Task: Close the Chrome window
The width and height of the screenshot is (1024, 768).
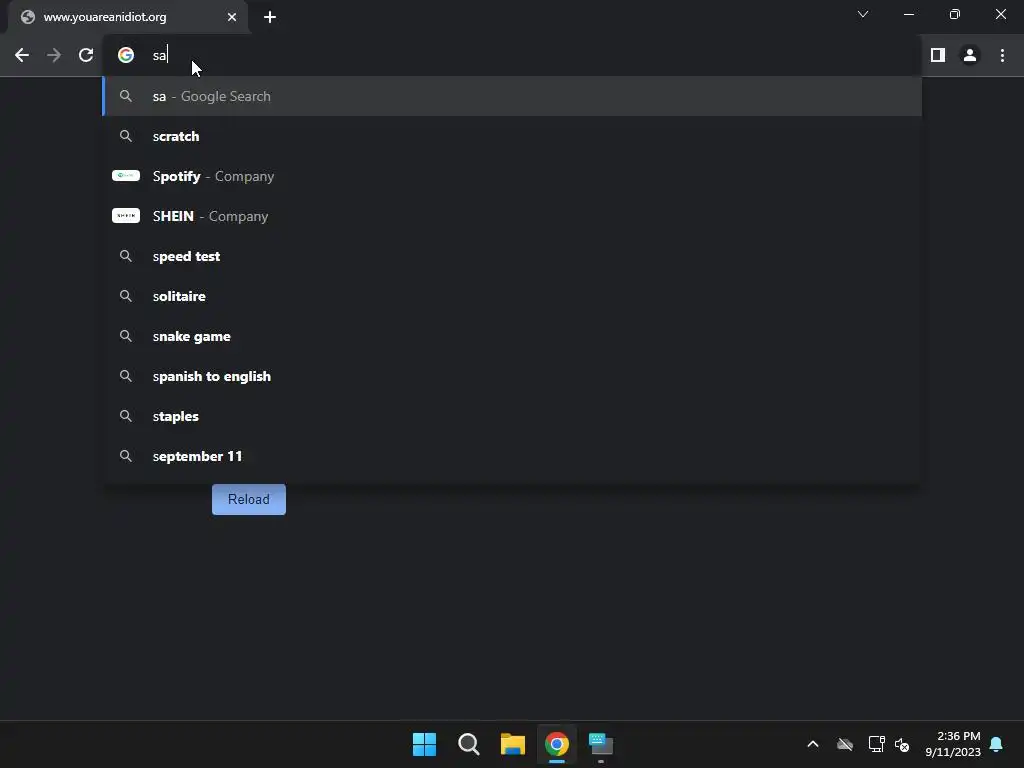Action: click(x=1000, y=14)
